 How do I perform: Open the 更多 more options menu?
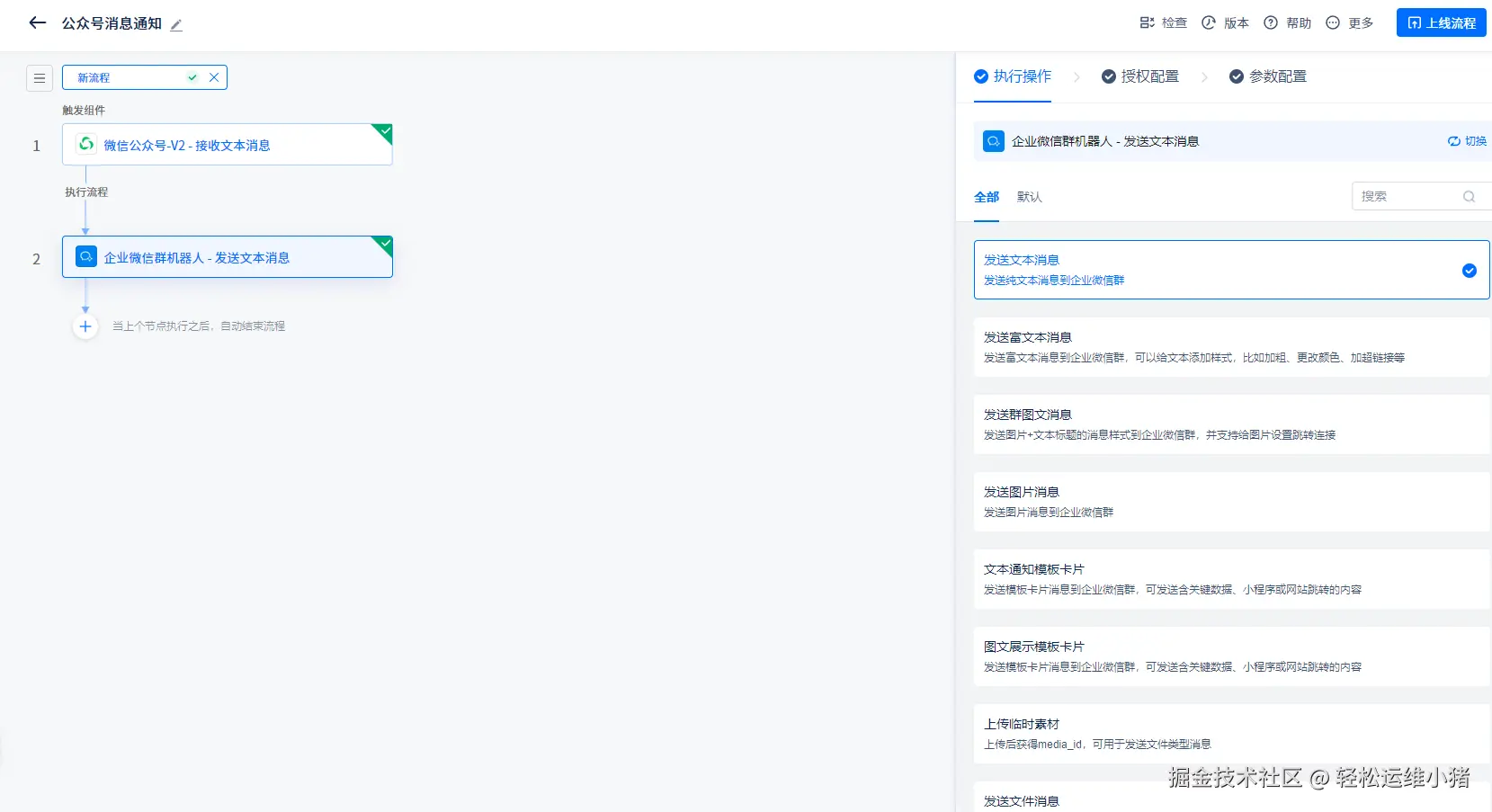click(1349, 23)
